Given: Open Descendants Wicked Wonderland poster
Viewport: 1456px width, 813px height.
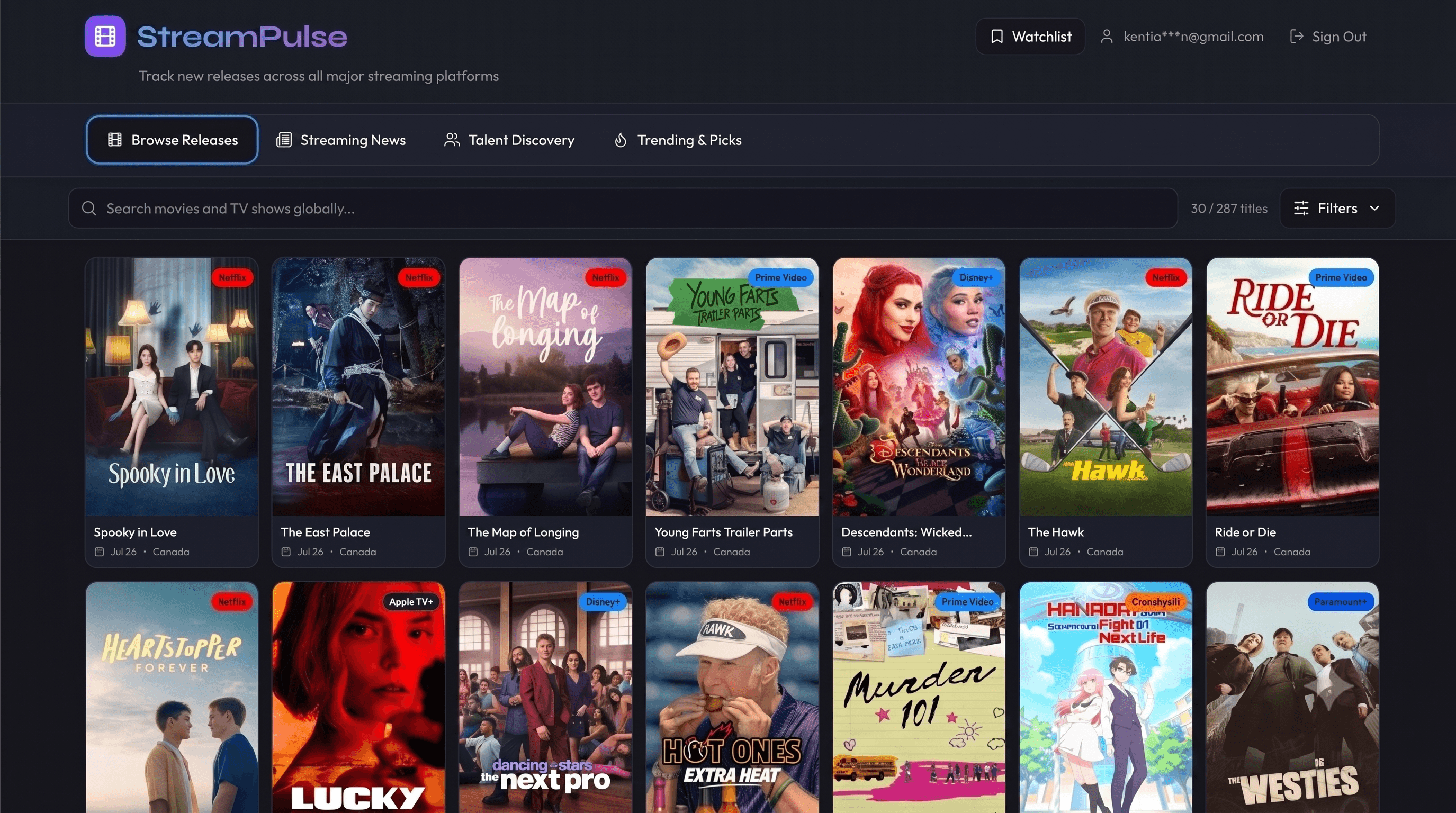Looking at the screenshot, I should click(x=919, y=387).
